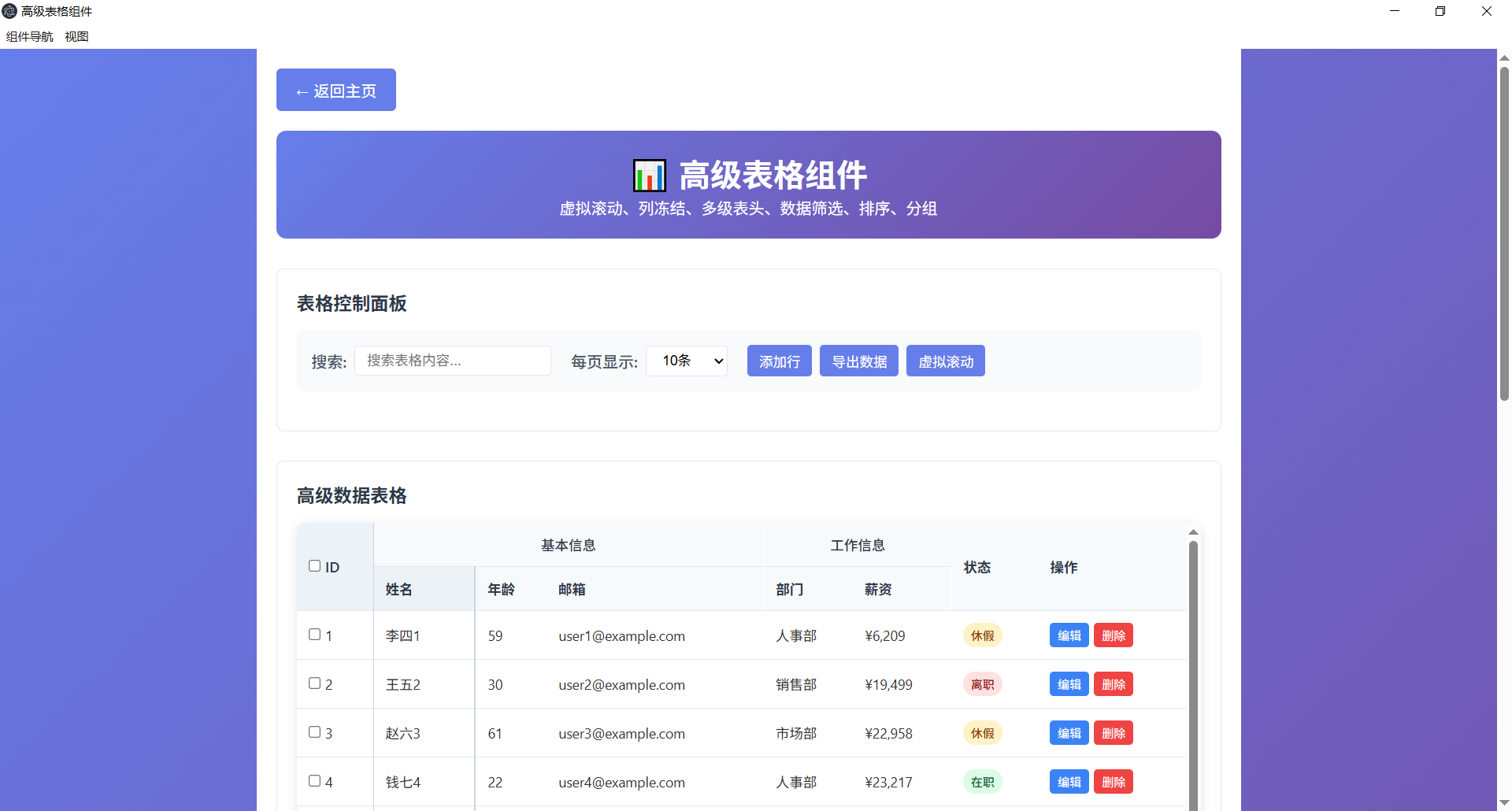The image size is (1512, 811).
Task: Toggle 虚拟滚动 virtual scrolling mode
Action: (x=945, y=360)
